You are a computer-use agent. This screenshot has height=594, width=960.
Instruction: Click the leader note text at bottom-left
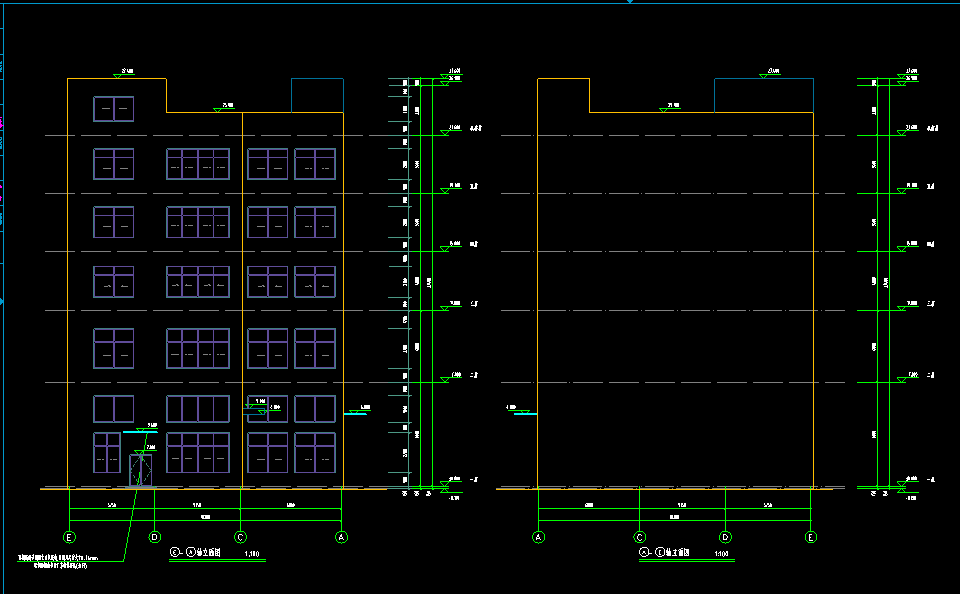60,559
